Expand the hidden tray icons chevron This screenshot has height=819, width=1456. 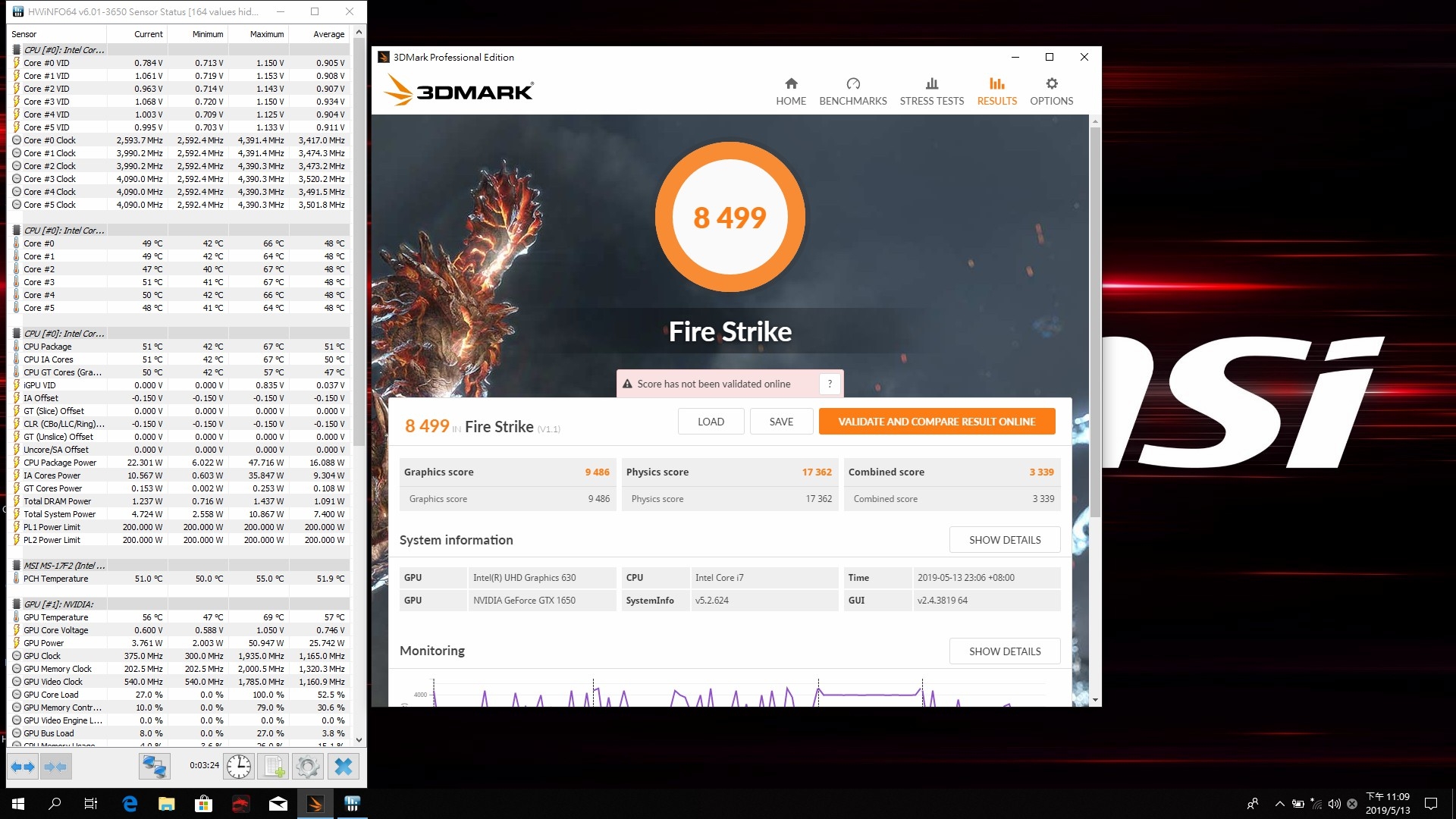(1280, 804)
